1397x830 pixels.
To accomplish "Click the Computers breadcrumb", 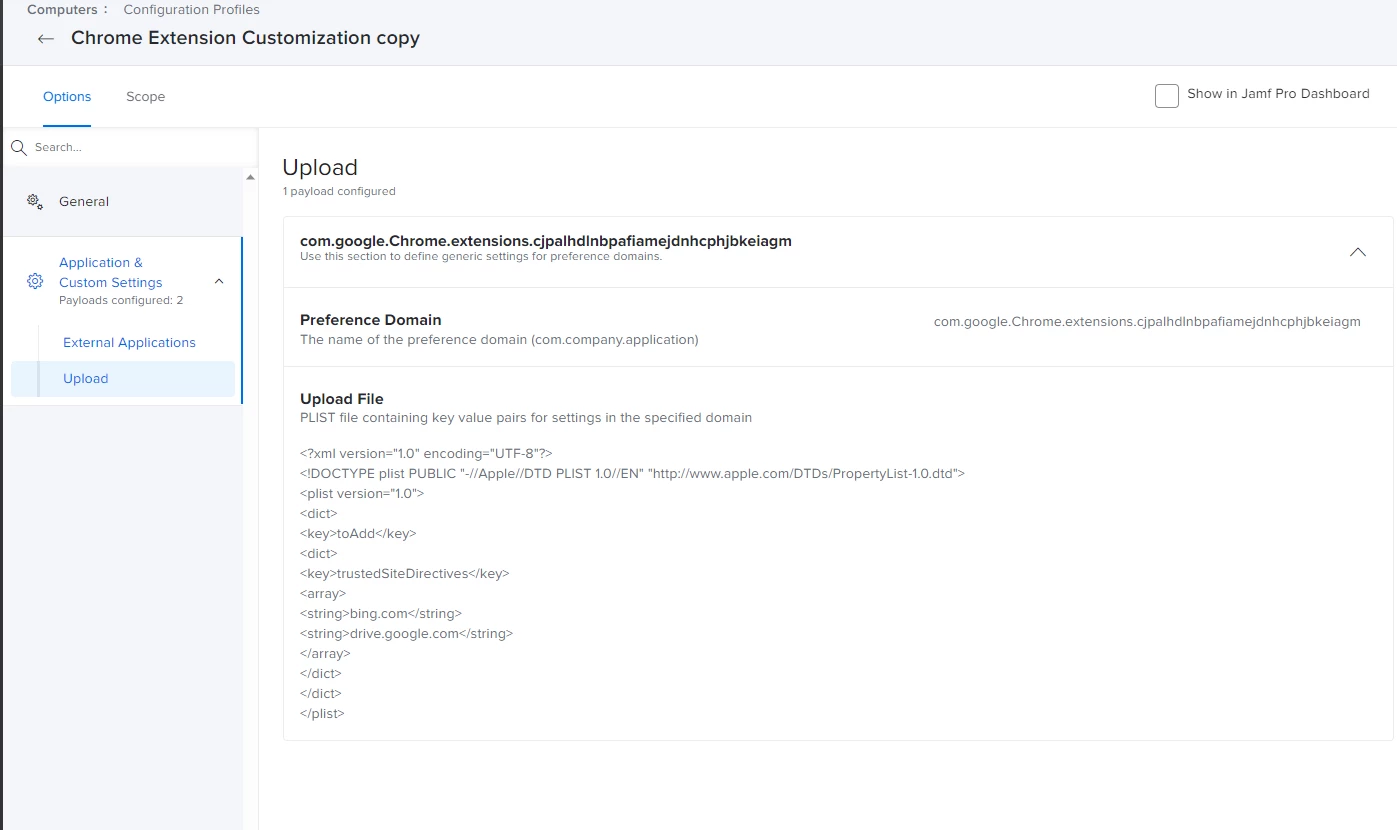I will pyautogui.click(x=62, y=10).
